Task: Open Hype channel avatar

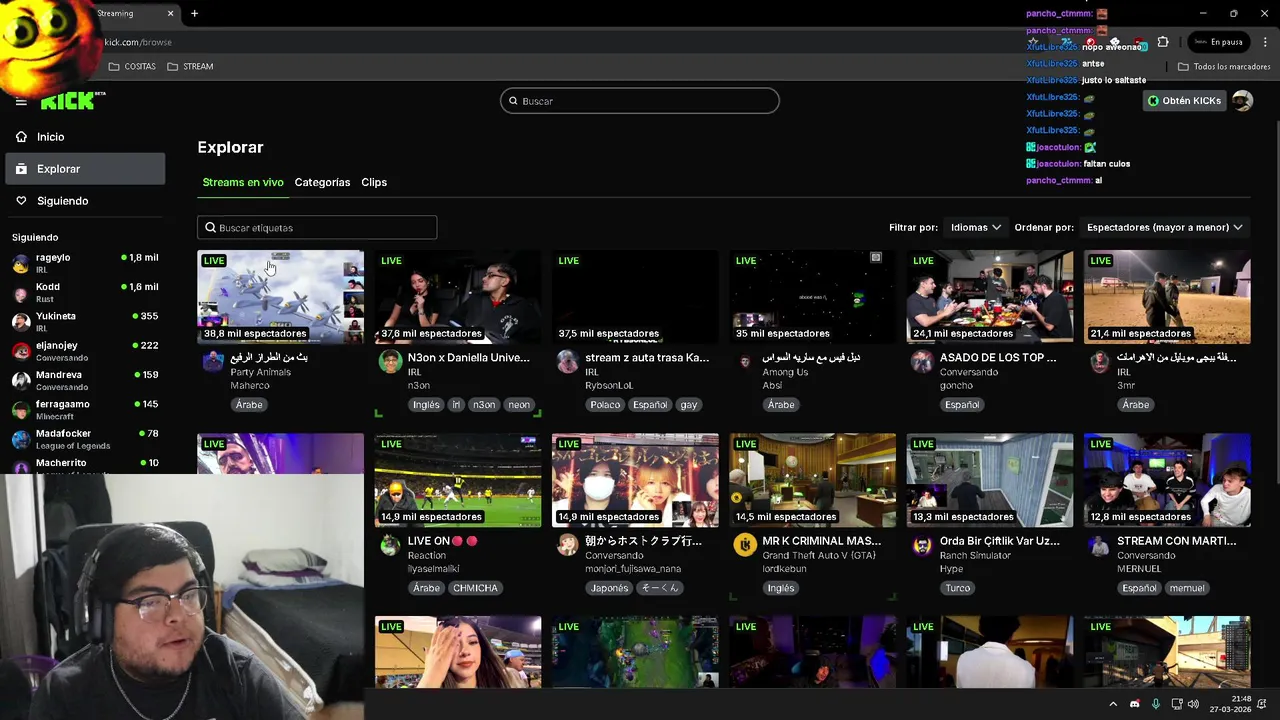Action: pos(922,545)
